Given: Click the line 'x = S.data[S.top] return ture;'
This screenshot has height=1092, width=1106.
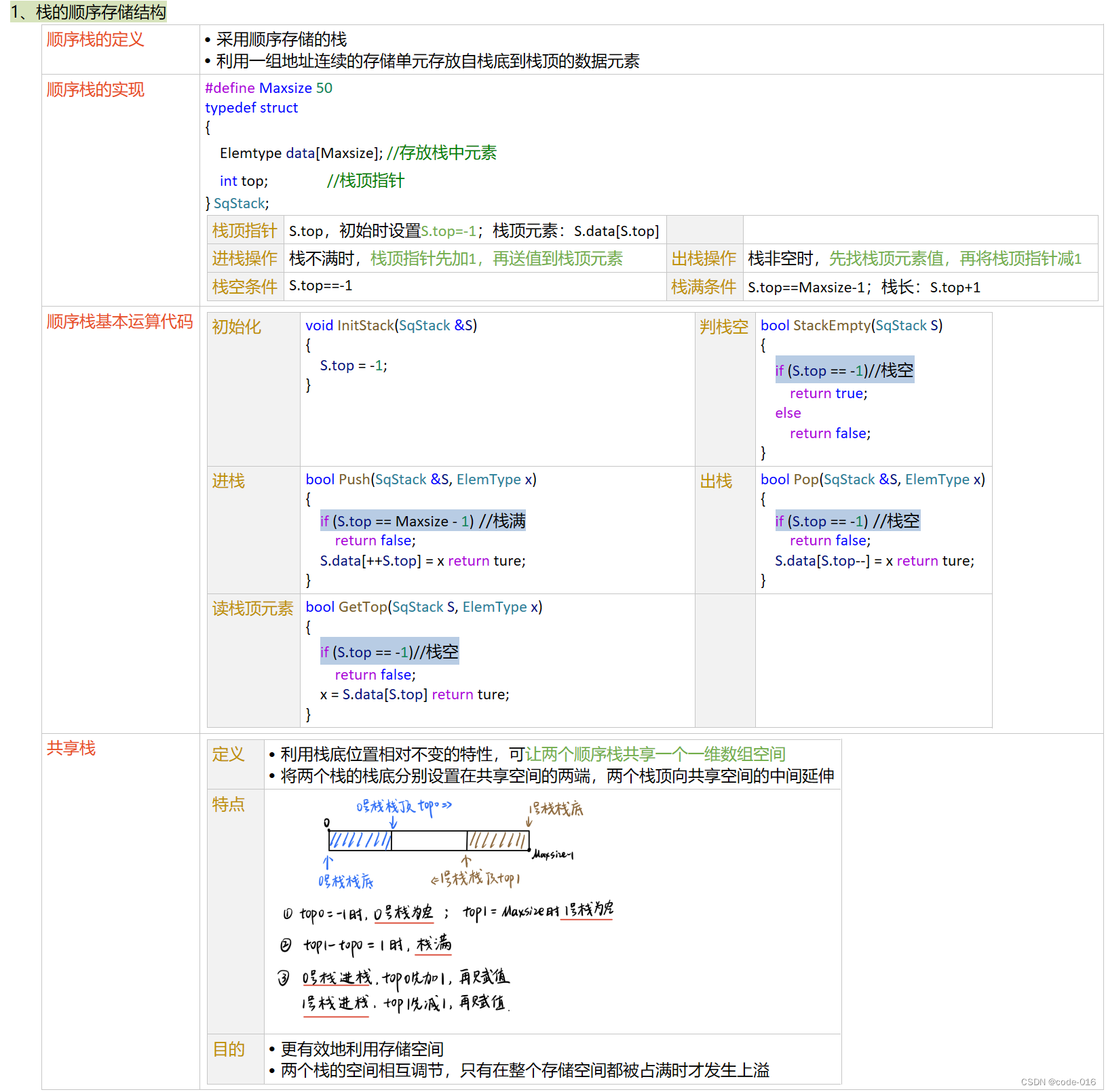Looking at the screenshot, I should (x=415, y=695).
